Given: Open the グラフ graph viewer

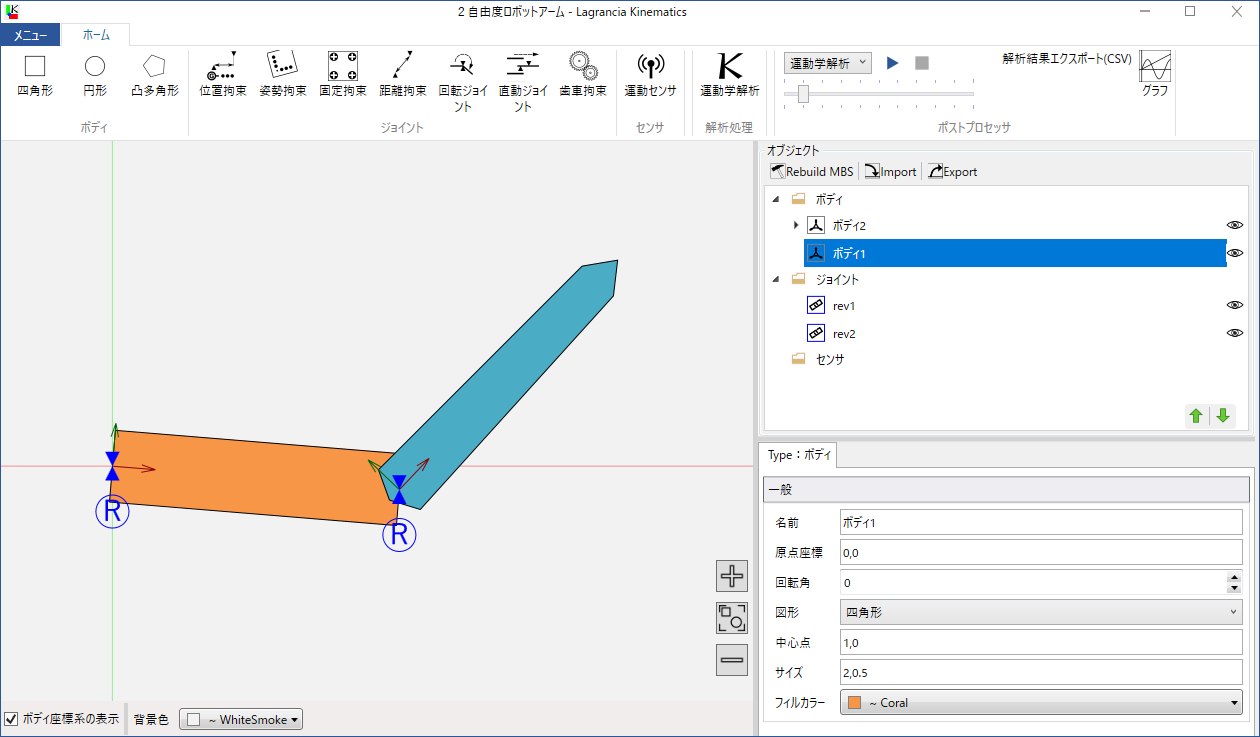Looking at the screenshot, I should [1155, 75].
